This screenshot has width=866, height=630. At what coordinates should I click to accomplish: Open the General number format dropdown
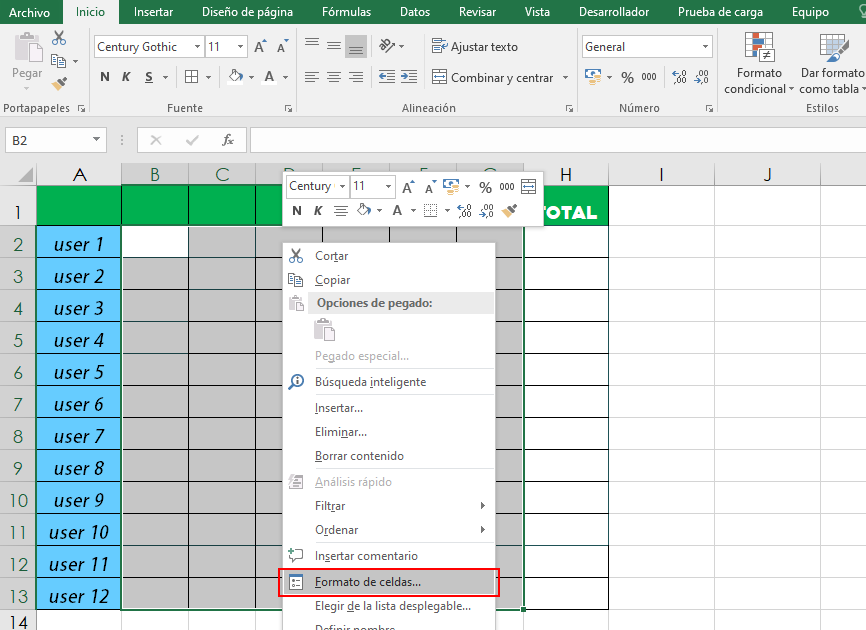[x=705, y=47]
